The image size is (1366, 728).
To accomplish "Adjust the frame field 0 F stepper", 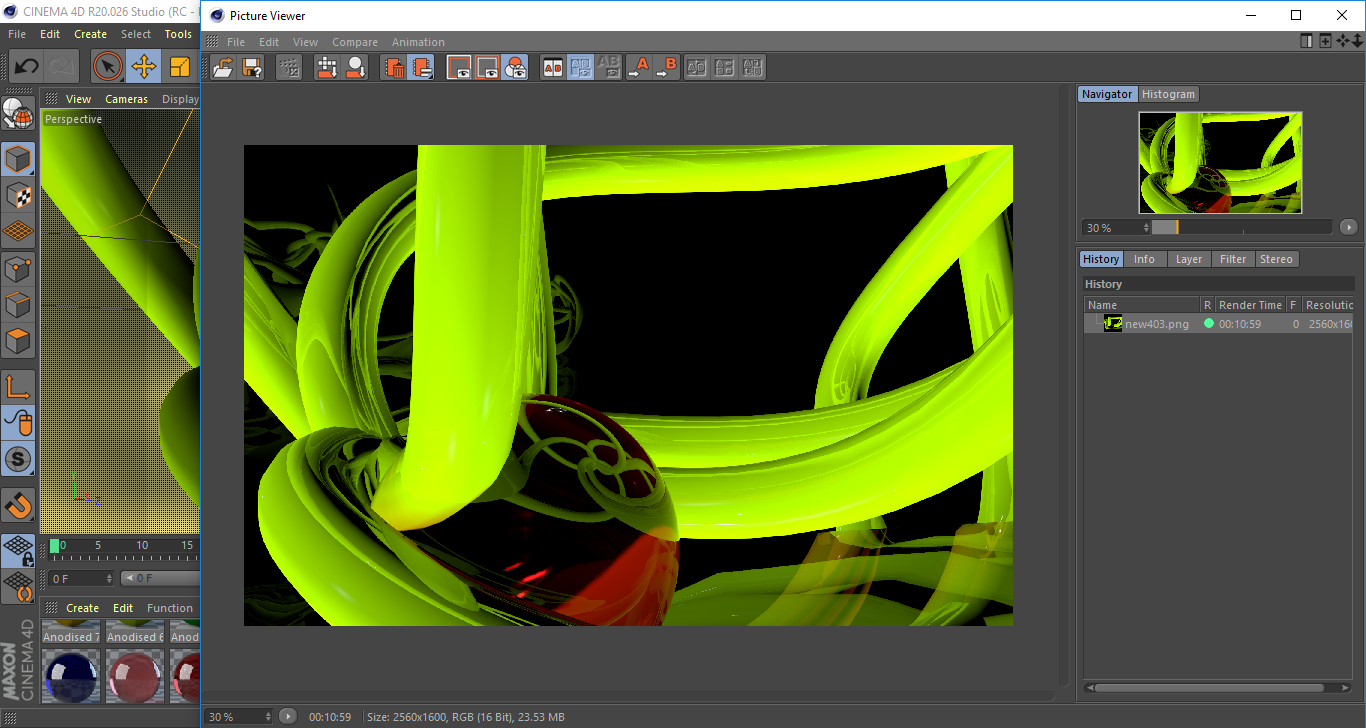I will pos(109,578).
